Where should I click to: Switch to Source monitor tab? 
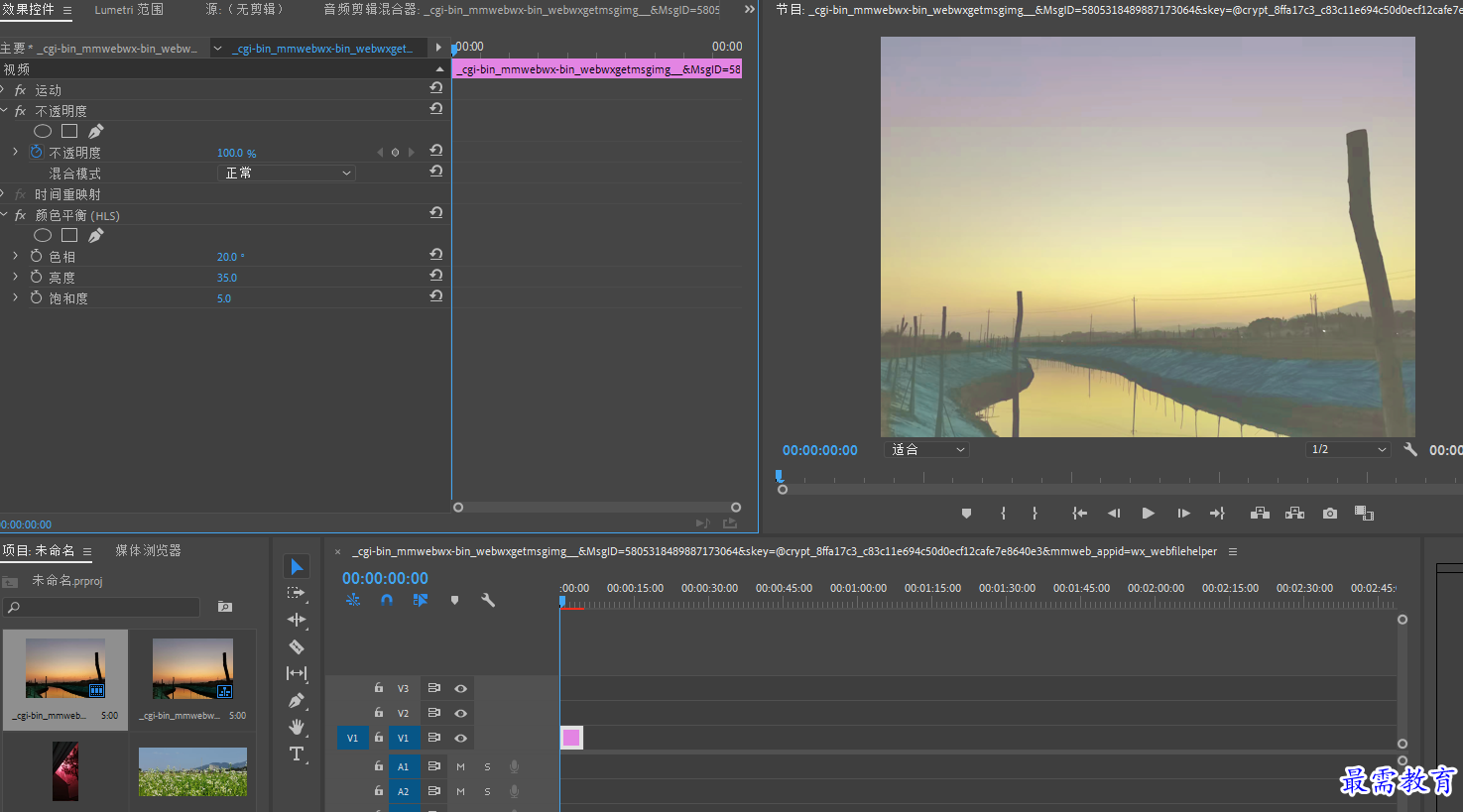245,9
